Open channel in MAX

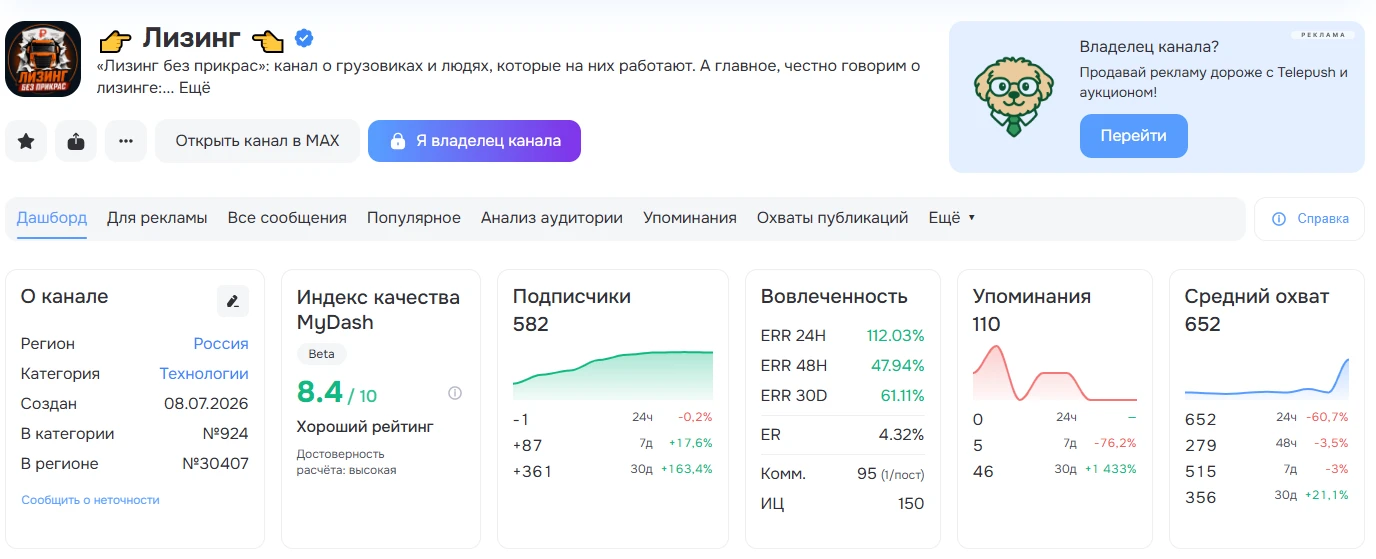[x=257, y=141]
